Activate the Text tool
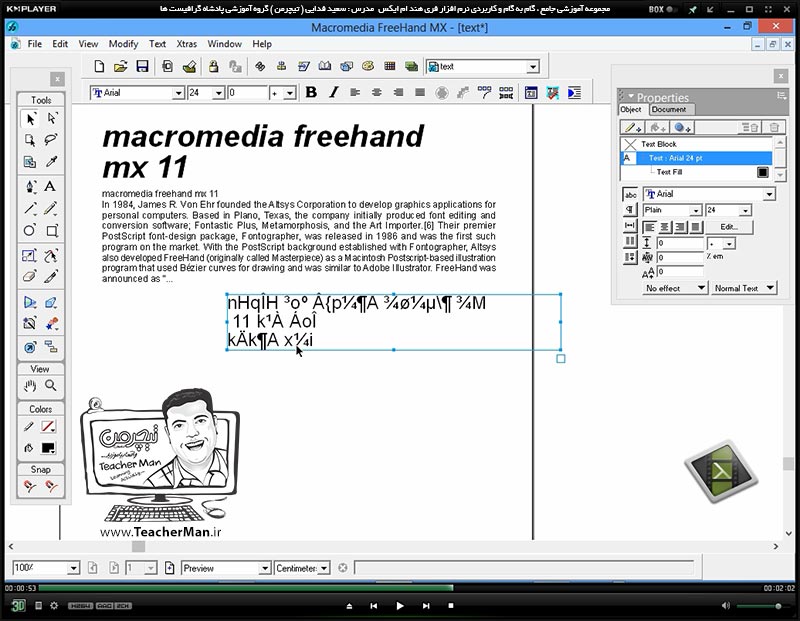This screenshot has height=621, width=800. [x=50, y=186]
